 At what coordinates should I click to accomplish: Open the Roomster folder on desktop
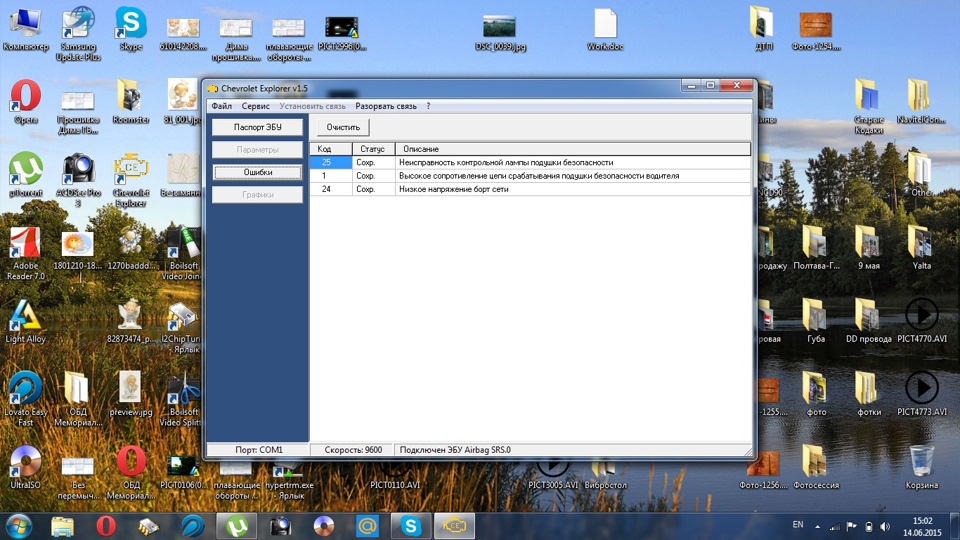pyautogui.click(x=130, y=102)
